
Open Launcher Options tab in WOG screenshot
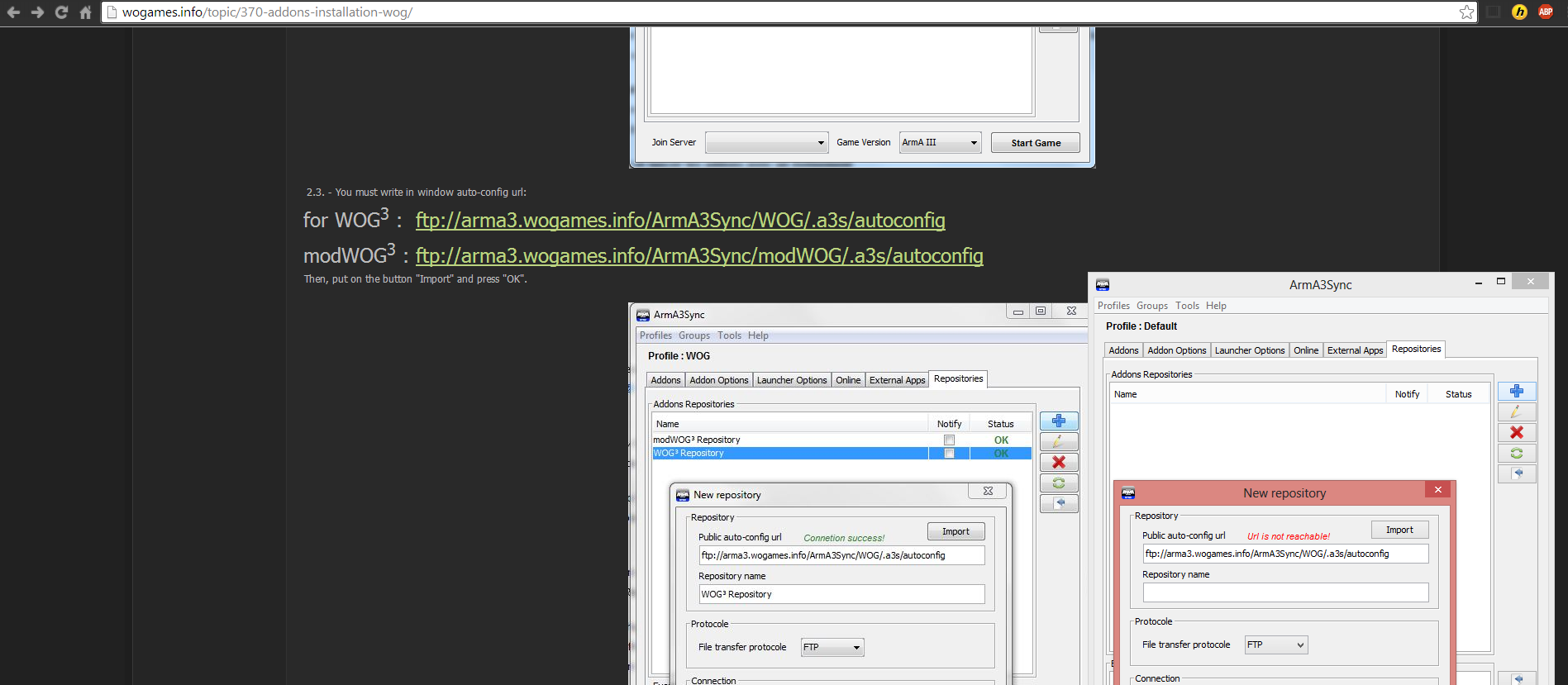[x=792, y=380]
